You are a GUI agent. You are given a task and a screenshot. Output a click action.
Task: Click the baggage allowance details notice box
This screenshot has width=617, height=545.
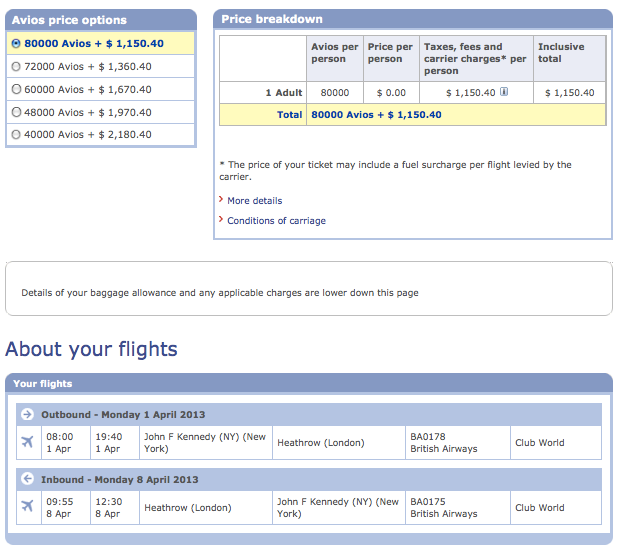[x=309, y=288]
